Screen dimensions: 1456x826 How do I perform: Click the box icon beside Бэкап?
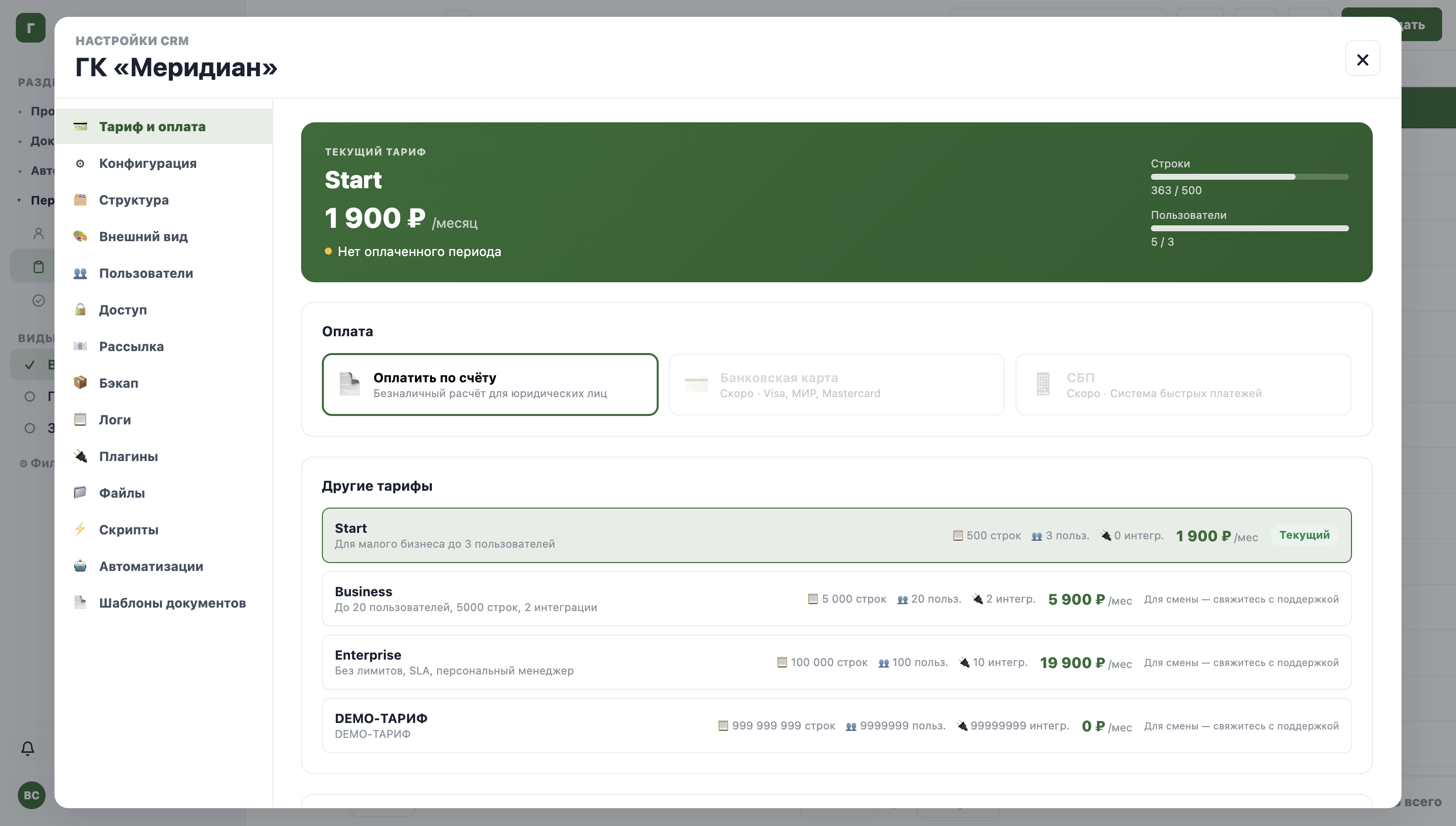pyautogui.click(x=80, y=383)
